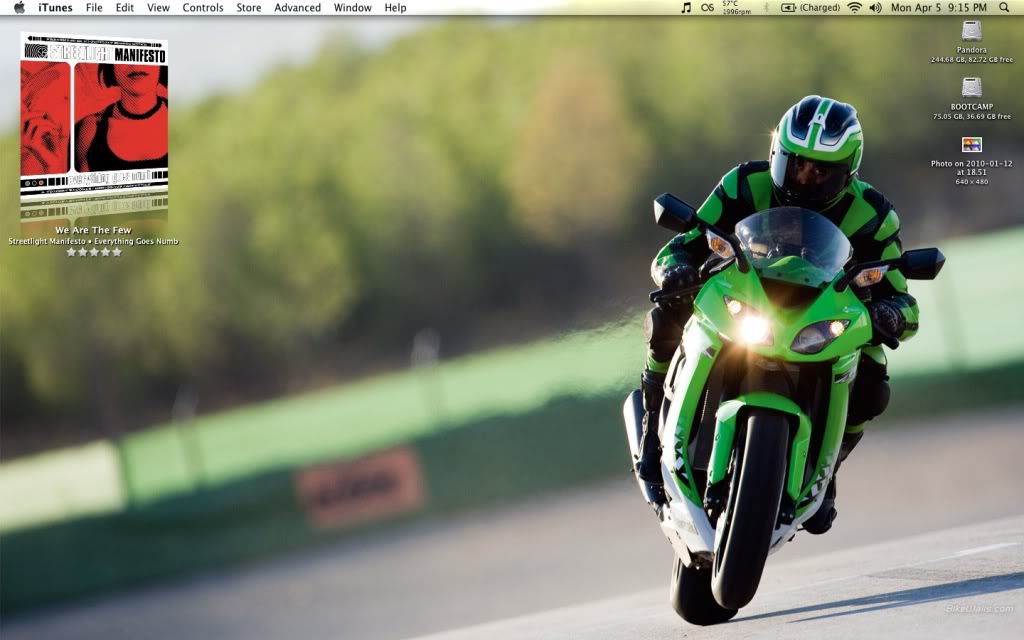Click the date and time clock

[x=938, y=8]
